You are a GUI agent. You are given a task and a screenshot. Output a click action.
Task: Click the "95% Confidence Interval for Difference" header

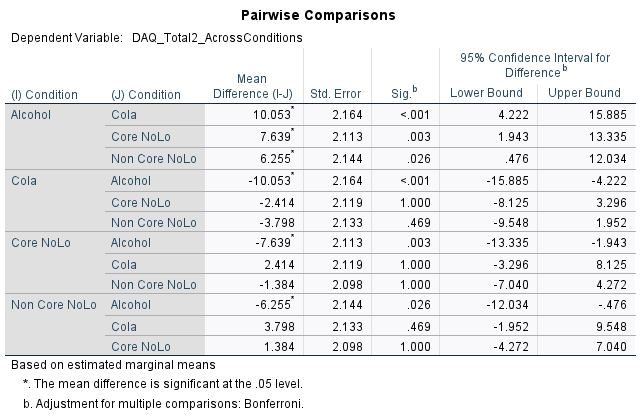click(534, 65)
